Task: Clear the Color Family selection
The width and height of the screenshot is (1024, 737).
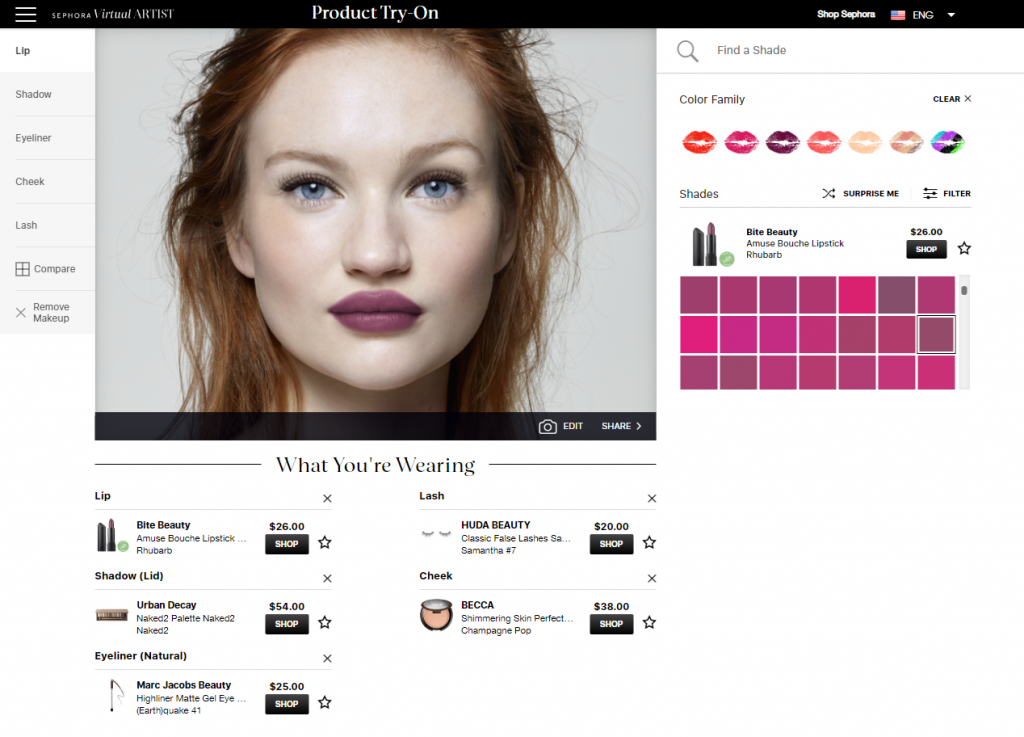Action: click(952, 99)
